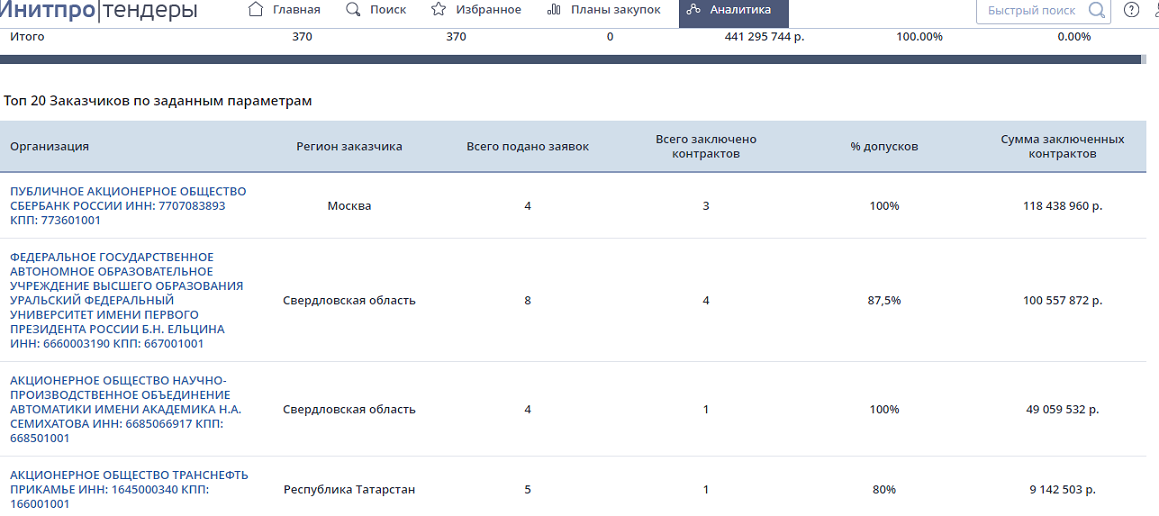Click the 0.00% value in the Итого row
The width and height of the screenshot is (1159, 516).
tap(1074, 36)
